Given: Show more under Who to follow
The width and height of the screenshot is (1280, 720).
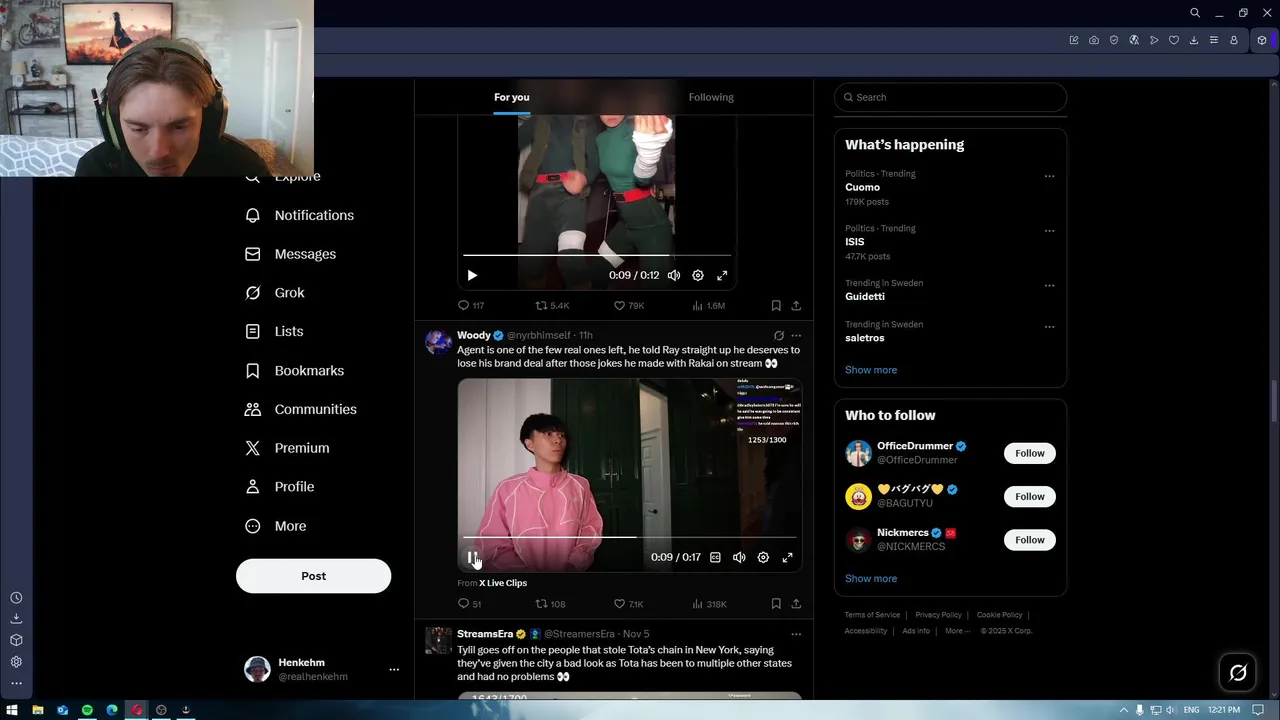Looking at the screenshot, I should coord(871,579).
